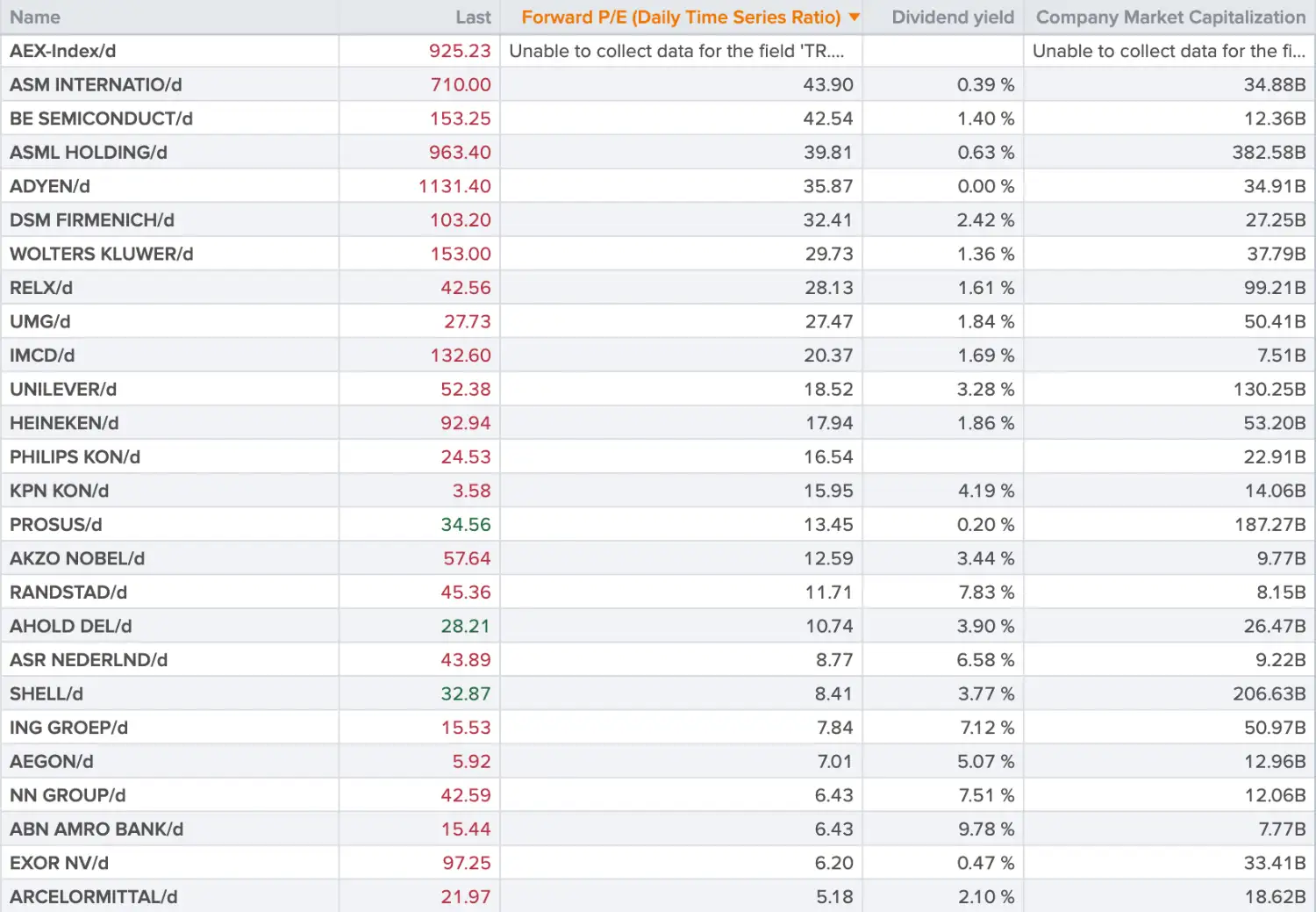
Task: Select ABN AMRO dividend yield 9.78 %
Action: [986, 829]
